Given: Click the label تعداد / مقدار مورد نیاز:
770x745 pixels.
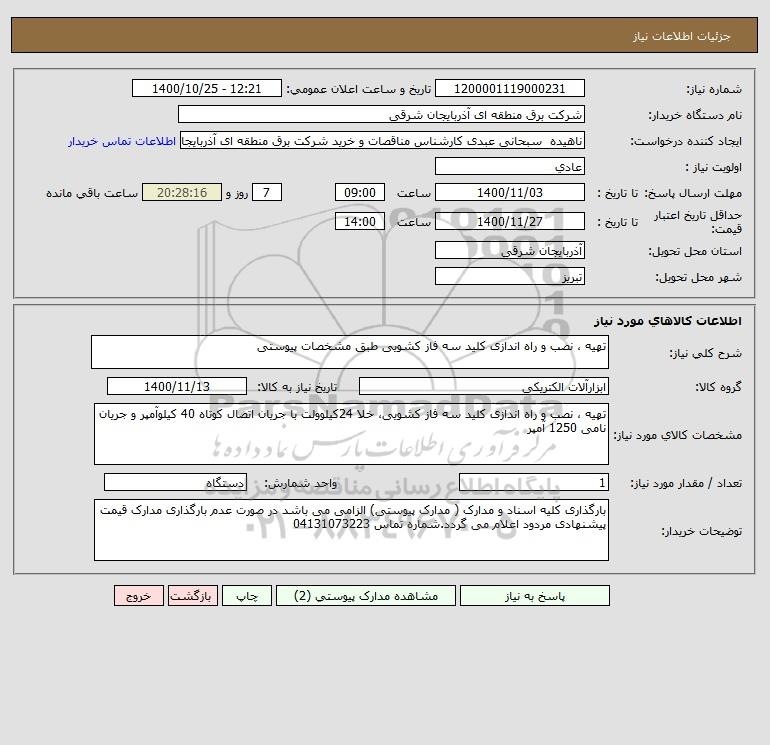Looking at the screenshot, I should [686, 484].
